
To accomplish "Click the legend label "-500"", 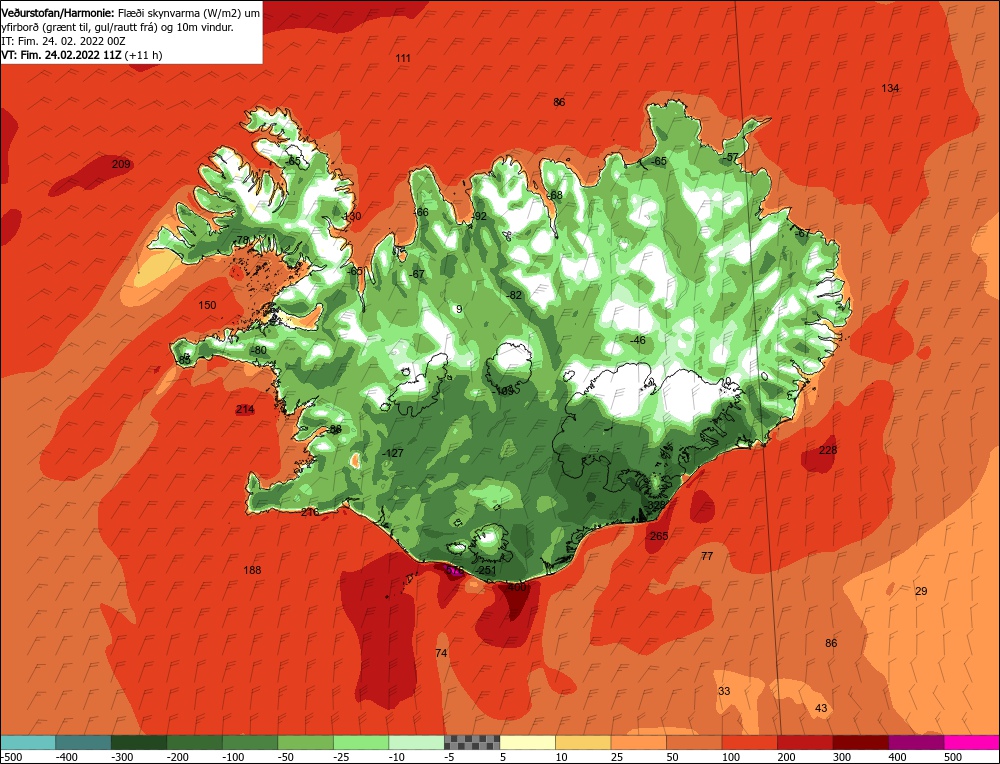I will [x=12, y=757].
